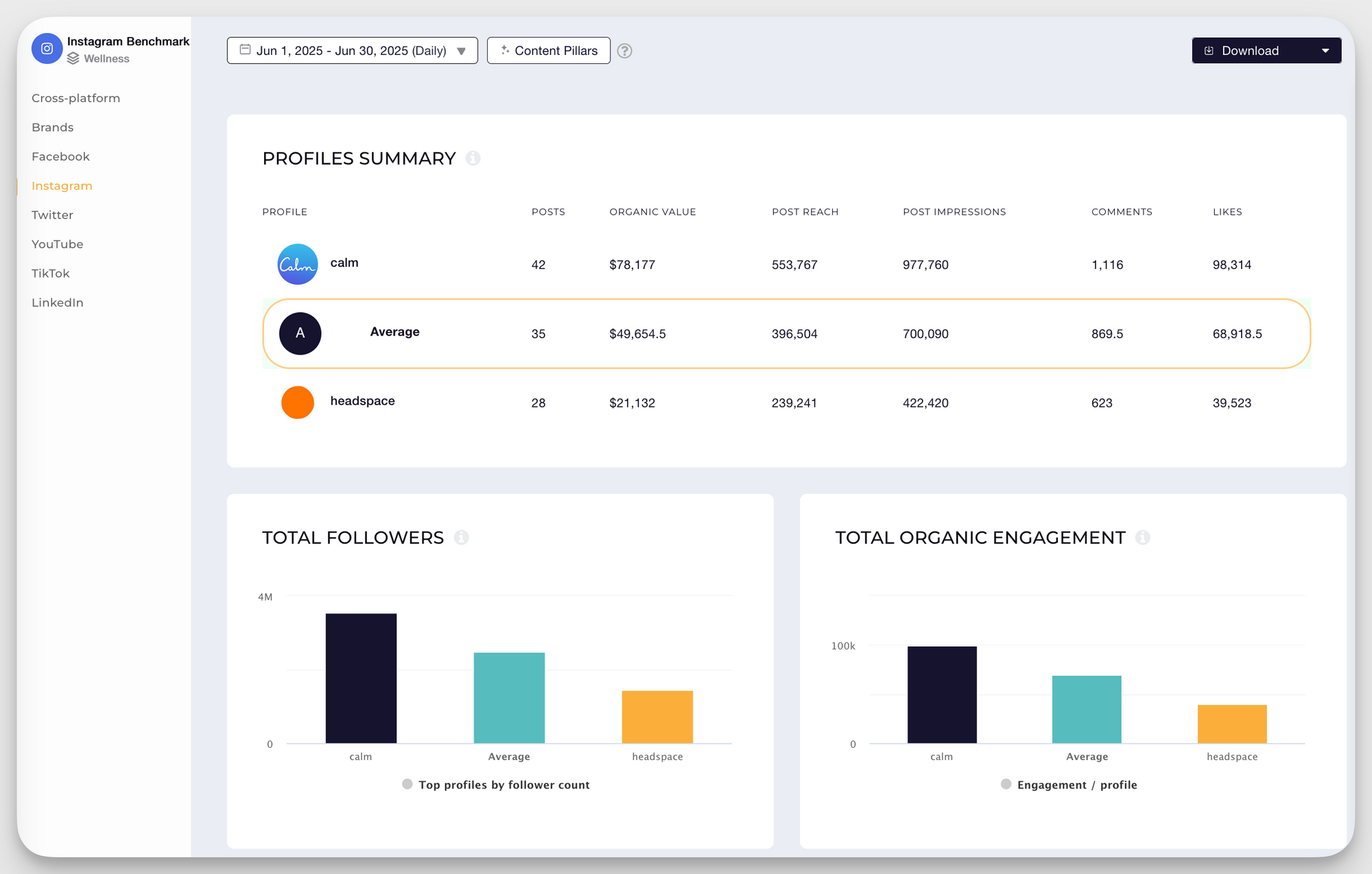The height and width of the screenshot is (874, 1372).
Task: Click headspace impressions 422,420
Action: [925, 403]
